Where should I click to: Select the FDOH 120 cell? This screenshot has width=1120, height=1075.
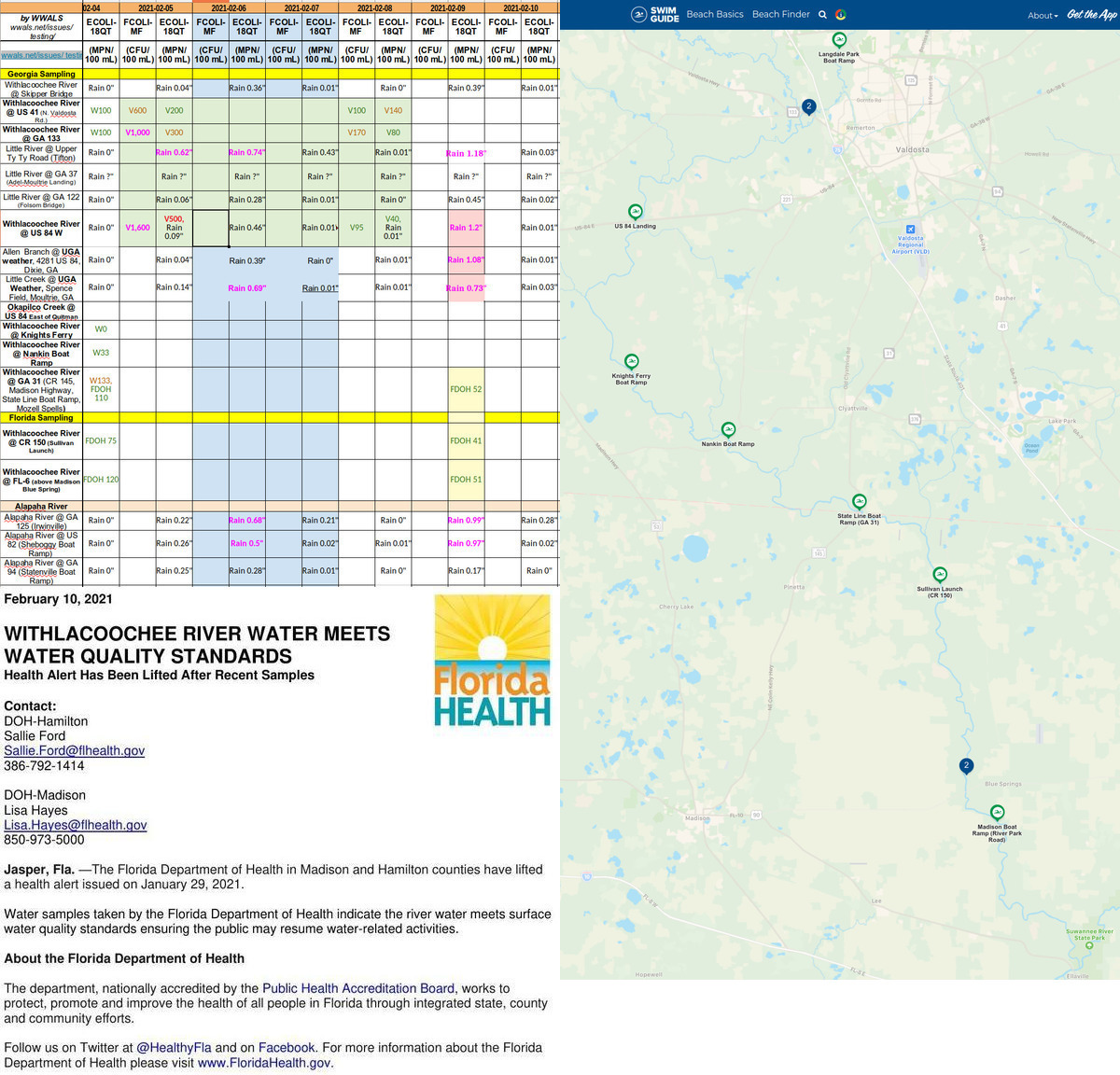101,480
